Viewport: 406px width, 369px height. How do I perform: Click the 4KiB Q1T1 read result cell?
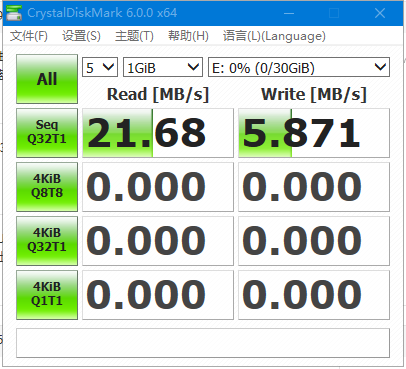(x=158, y=295)
